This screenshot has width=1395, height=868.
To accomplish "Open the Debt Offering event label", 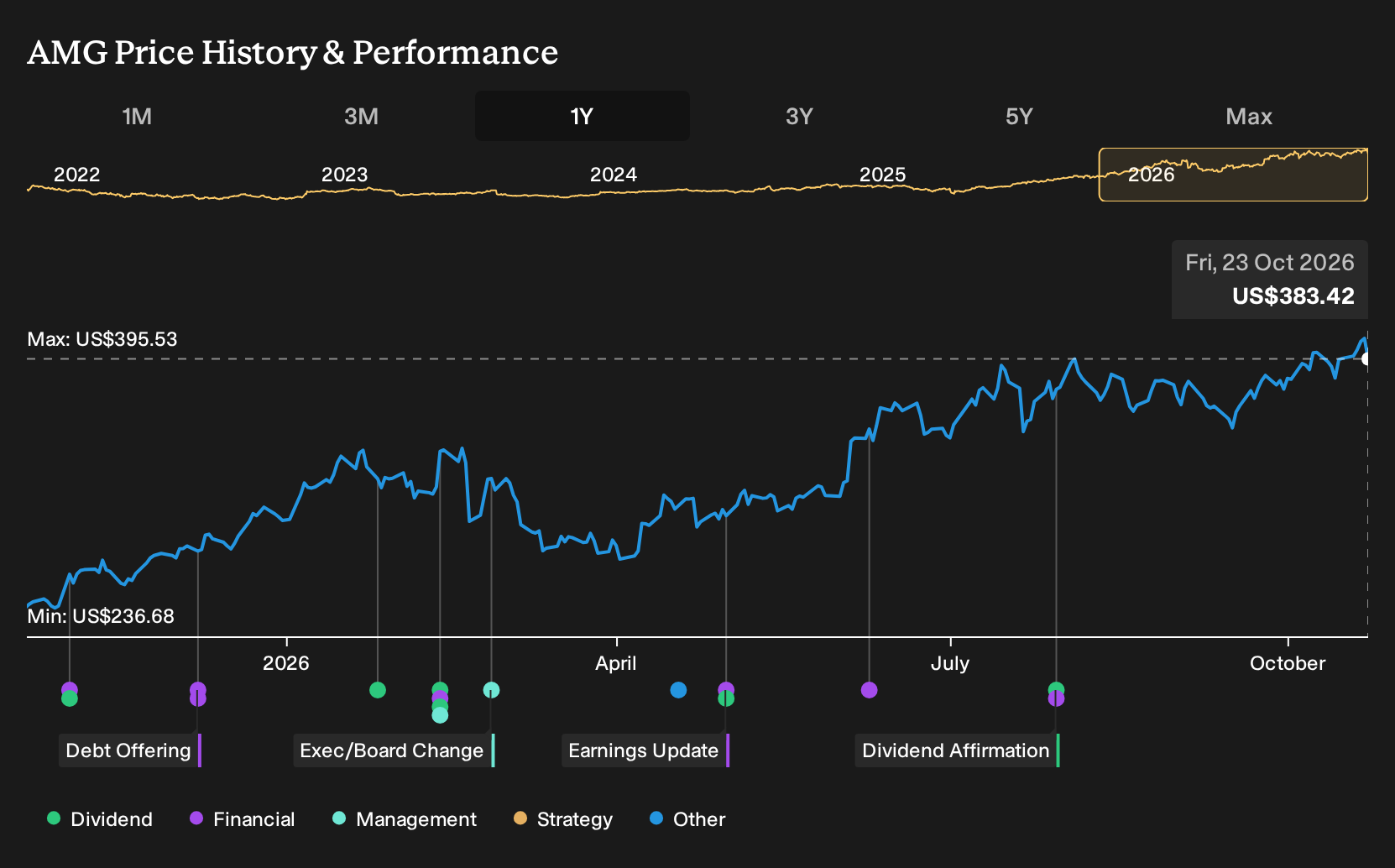I will (x=130, y=750).
